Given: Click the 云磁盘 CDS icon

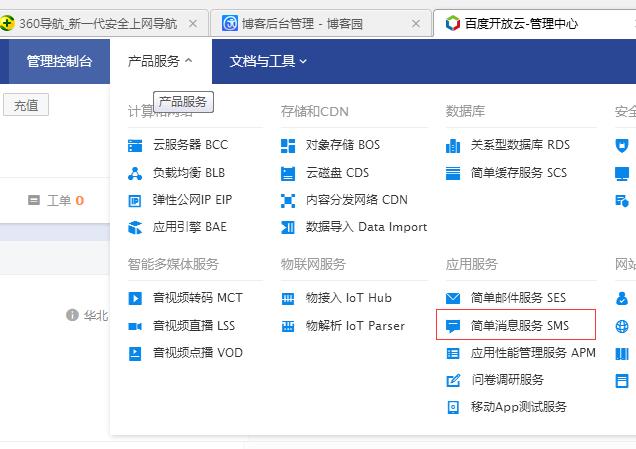Looking at the screenshot, I should (288, 174).
